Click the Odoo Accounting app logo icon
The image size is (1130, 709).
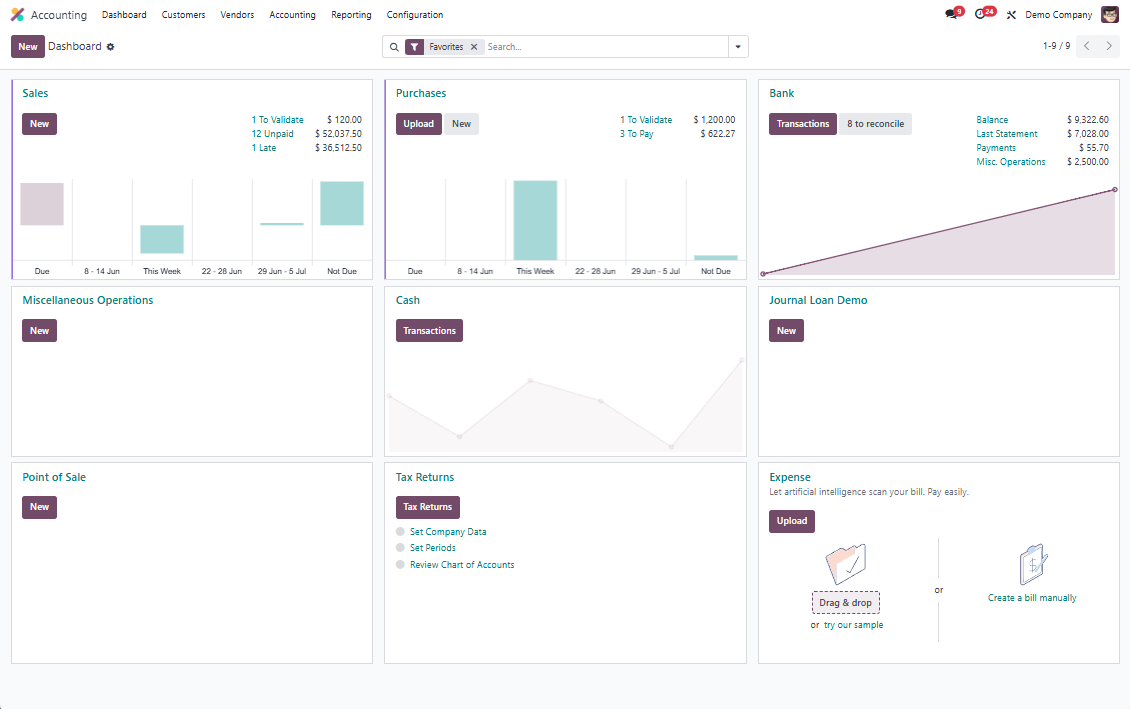pos(17,15)
